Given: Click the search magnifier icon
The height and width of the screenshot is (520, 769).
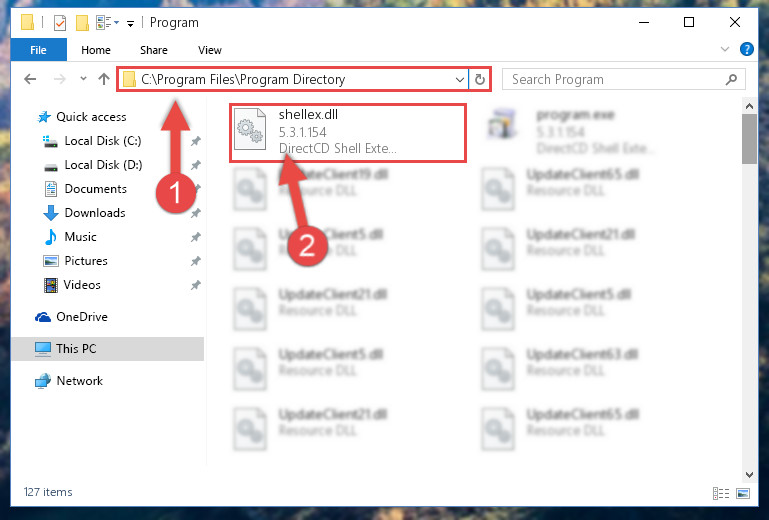Looking at the screenshot, I should point(731,79).
